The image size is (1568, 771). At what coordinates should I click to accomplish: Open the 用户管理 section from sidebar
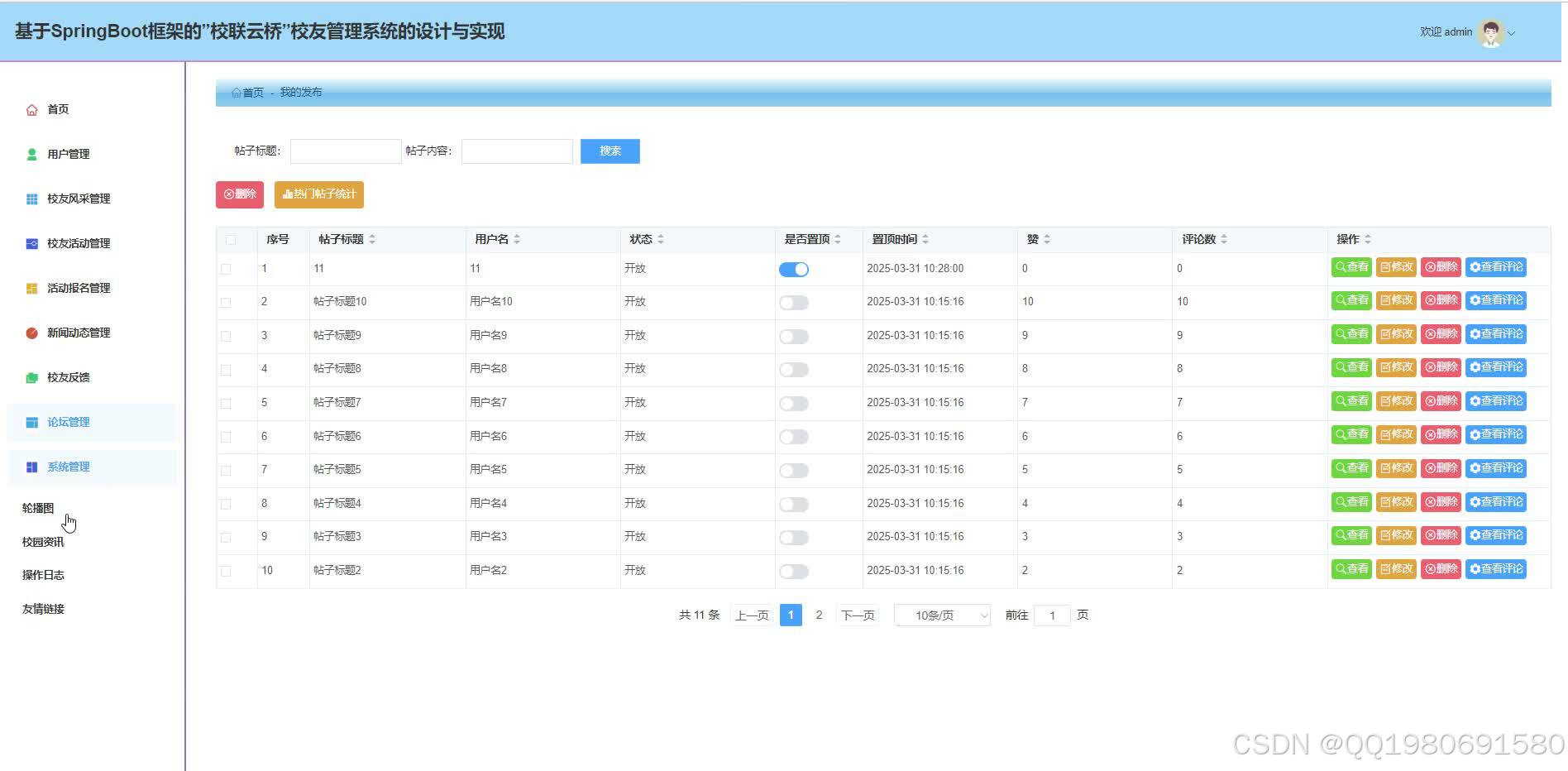pos(71,153)
